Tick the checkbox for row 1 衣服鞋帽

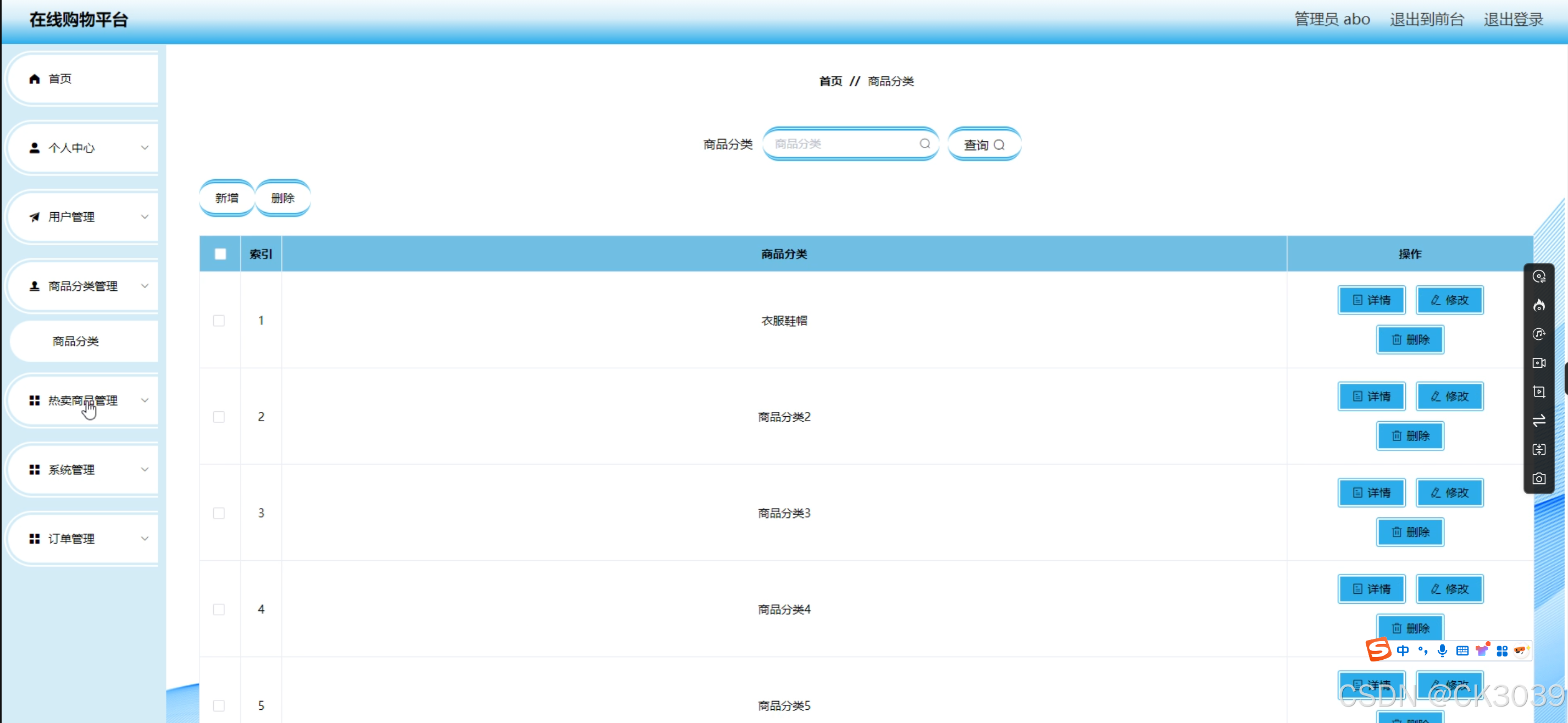coord(219,321)
